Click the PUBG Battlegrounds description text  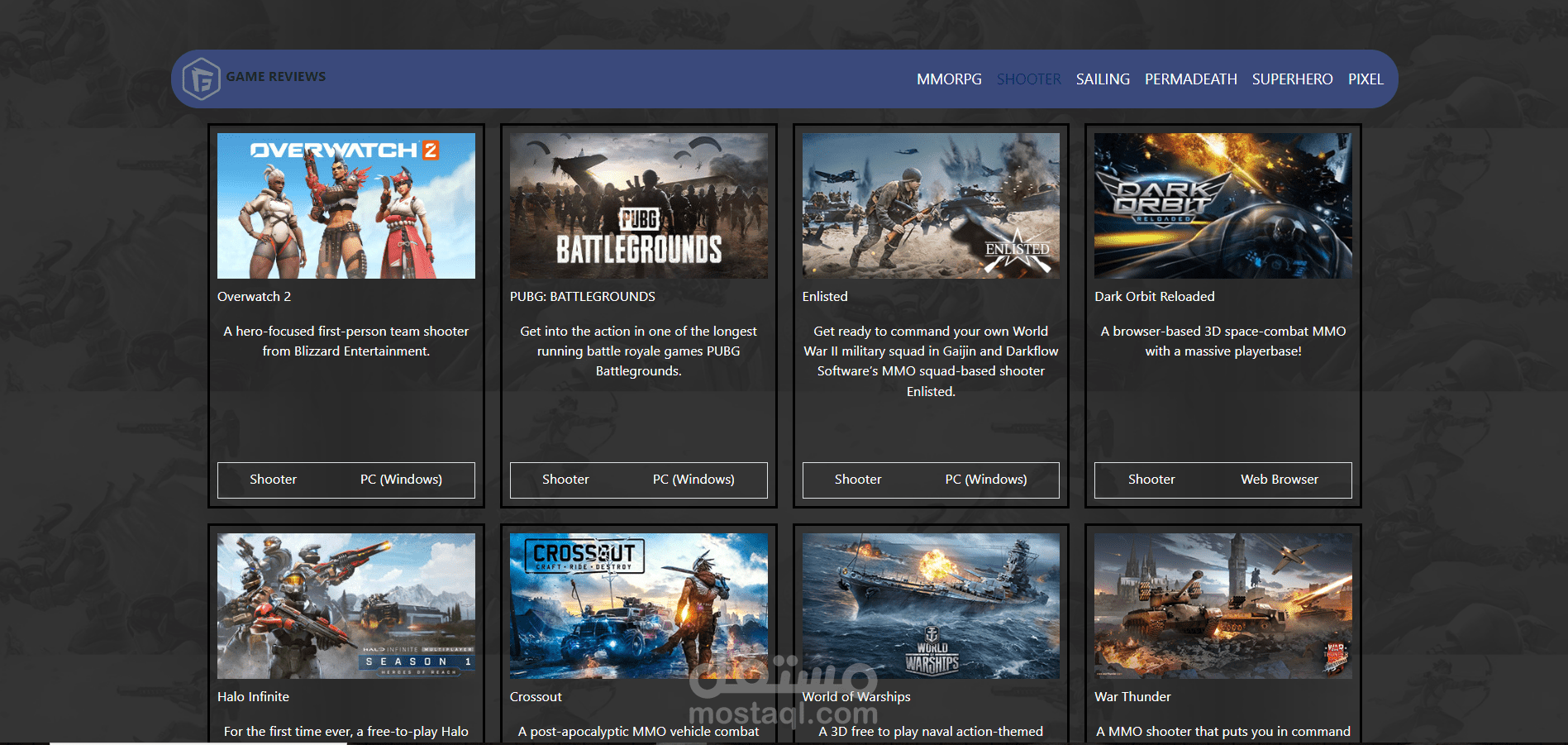click(x=639, y=351)
